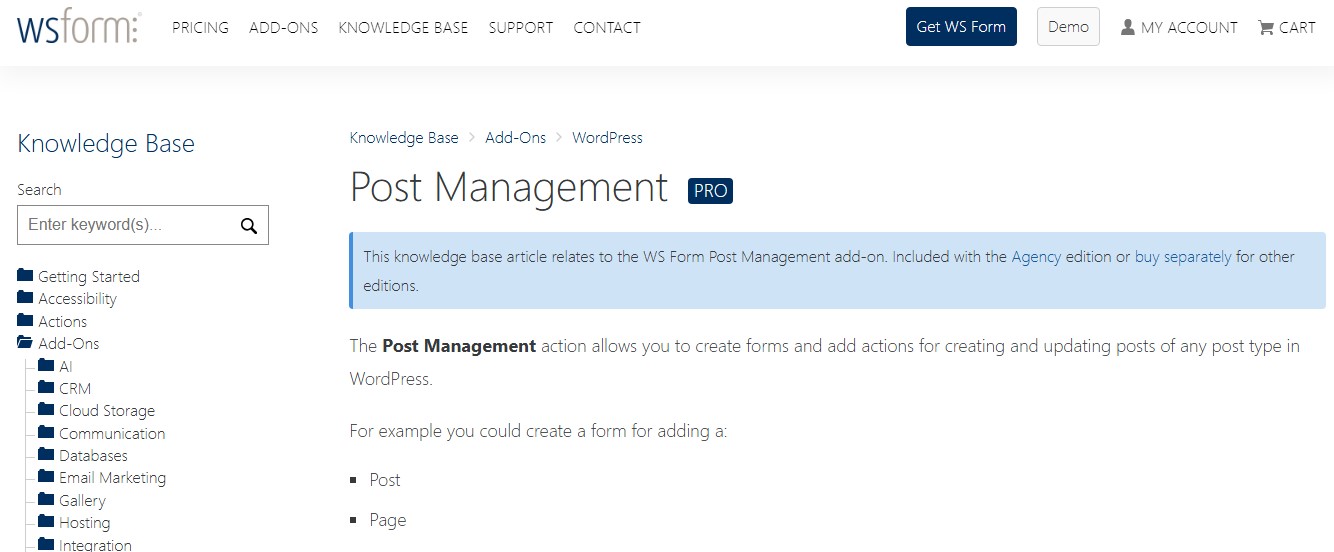Follow the buy separately link
1334x552 pixels.
1183,257
